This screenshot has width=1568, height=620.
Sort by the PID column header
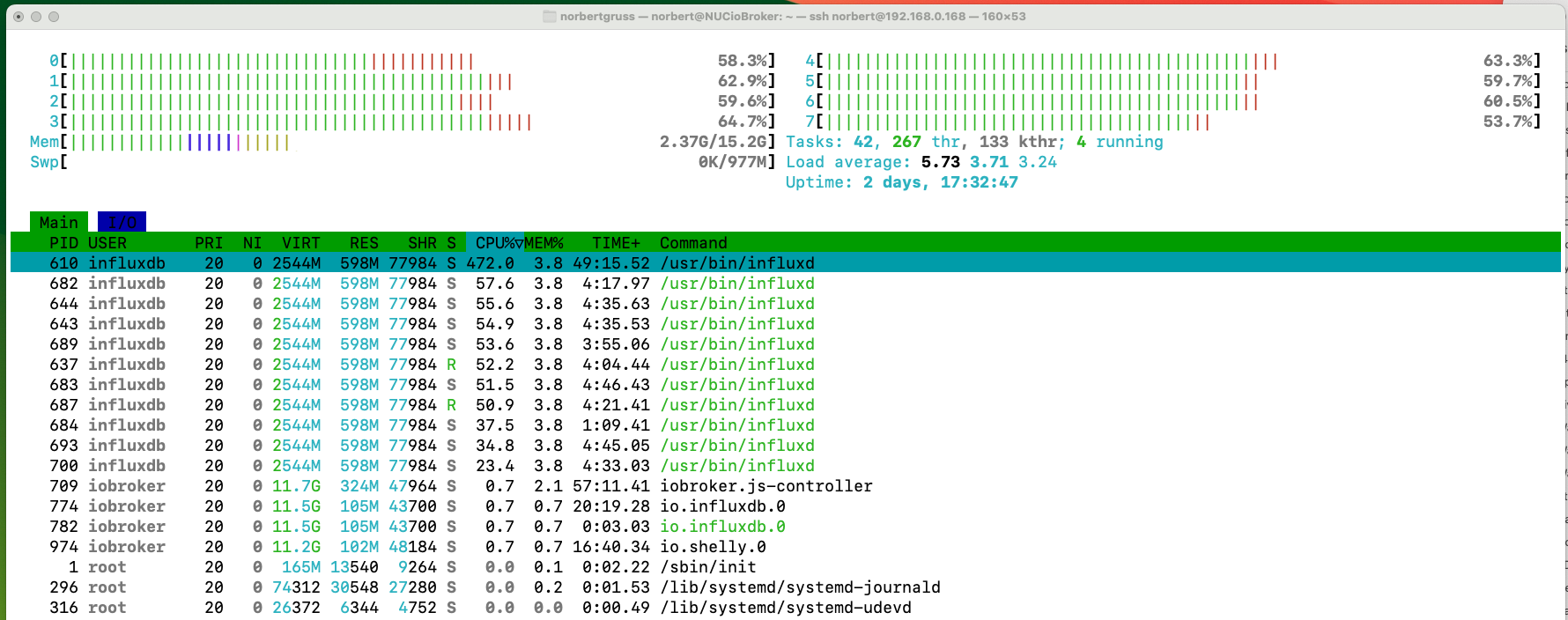63,243
